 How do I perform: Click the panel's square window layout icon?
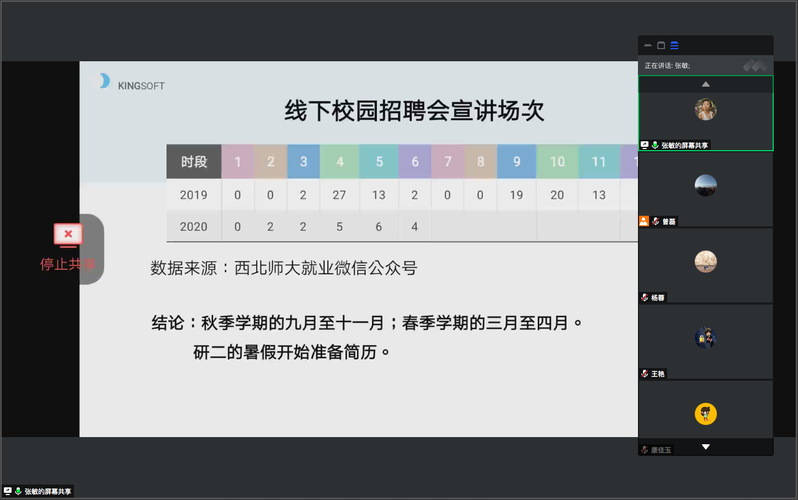point(661,45)
